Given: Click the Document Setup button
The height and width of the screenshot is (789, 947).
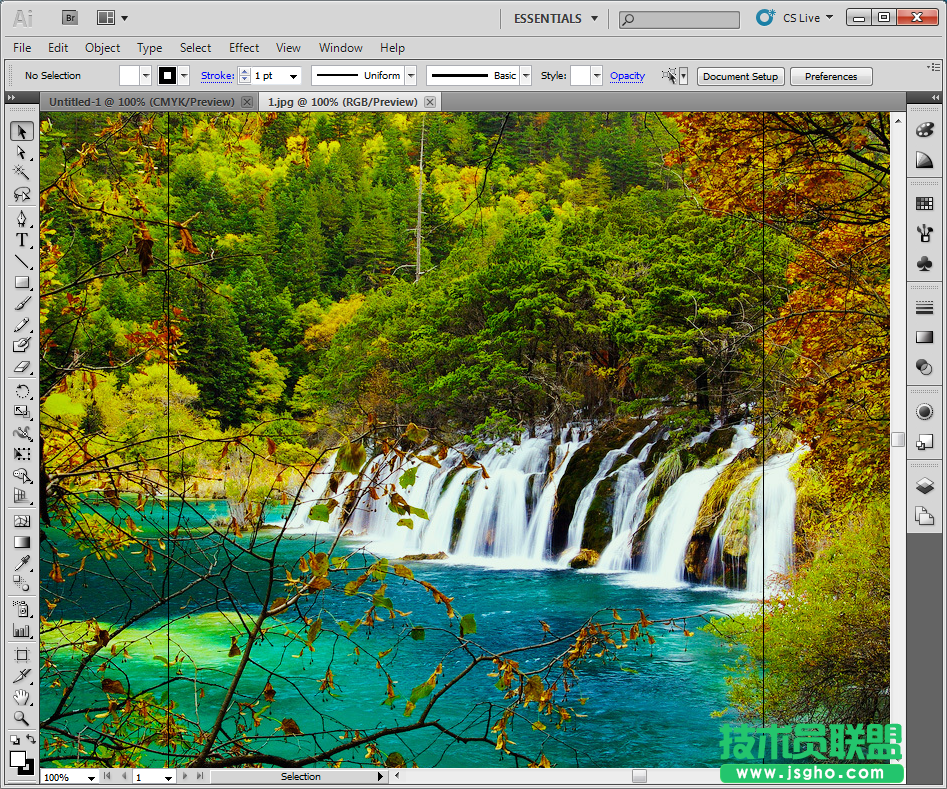Looking at the screenshot, I should pyautogui.click(x=740, y=76).
